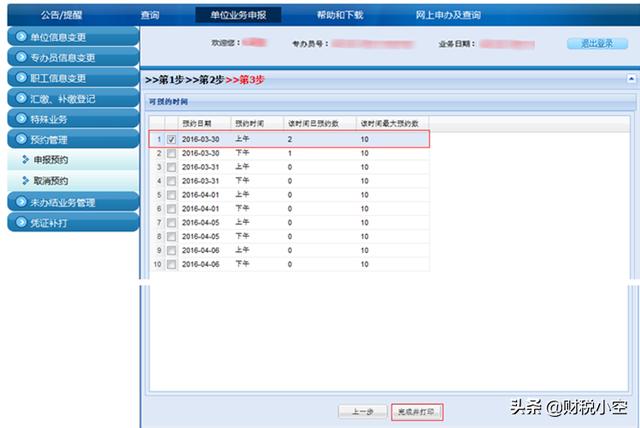Click the 下午 cell in row 8
The image size is (640, 428).
[242, 236]
